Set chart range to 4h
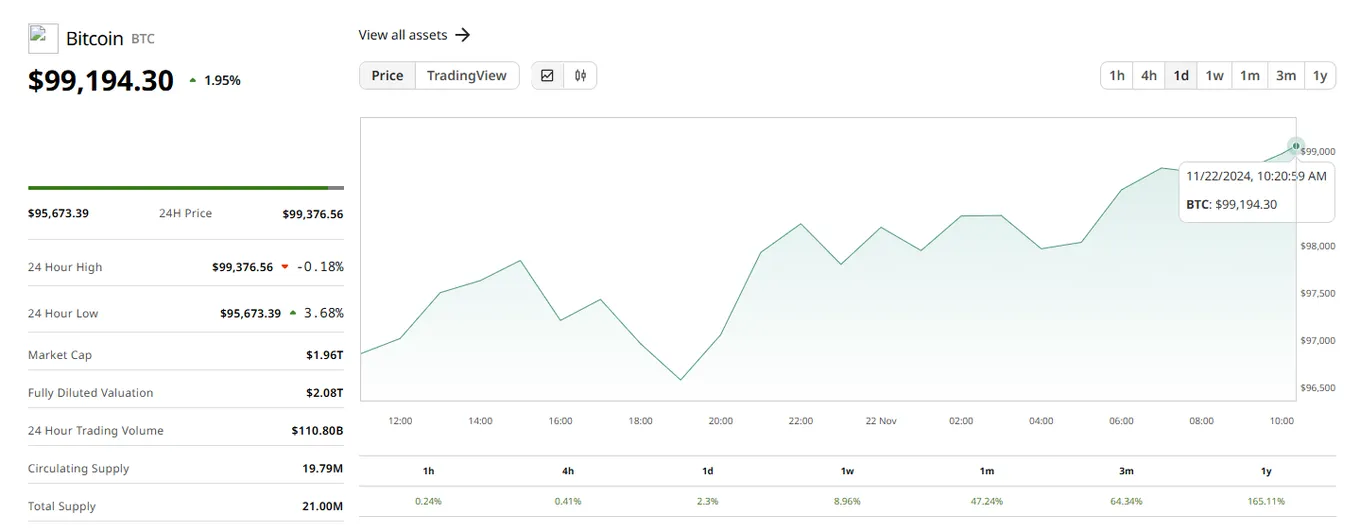The image size is (1360, 529). point(1149,75)
